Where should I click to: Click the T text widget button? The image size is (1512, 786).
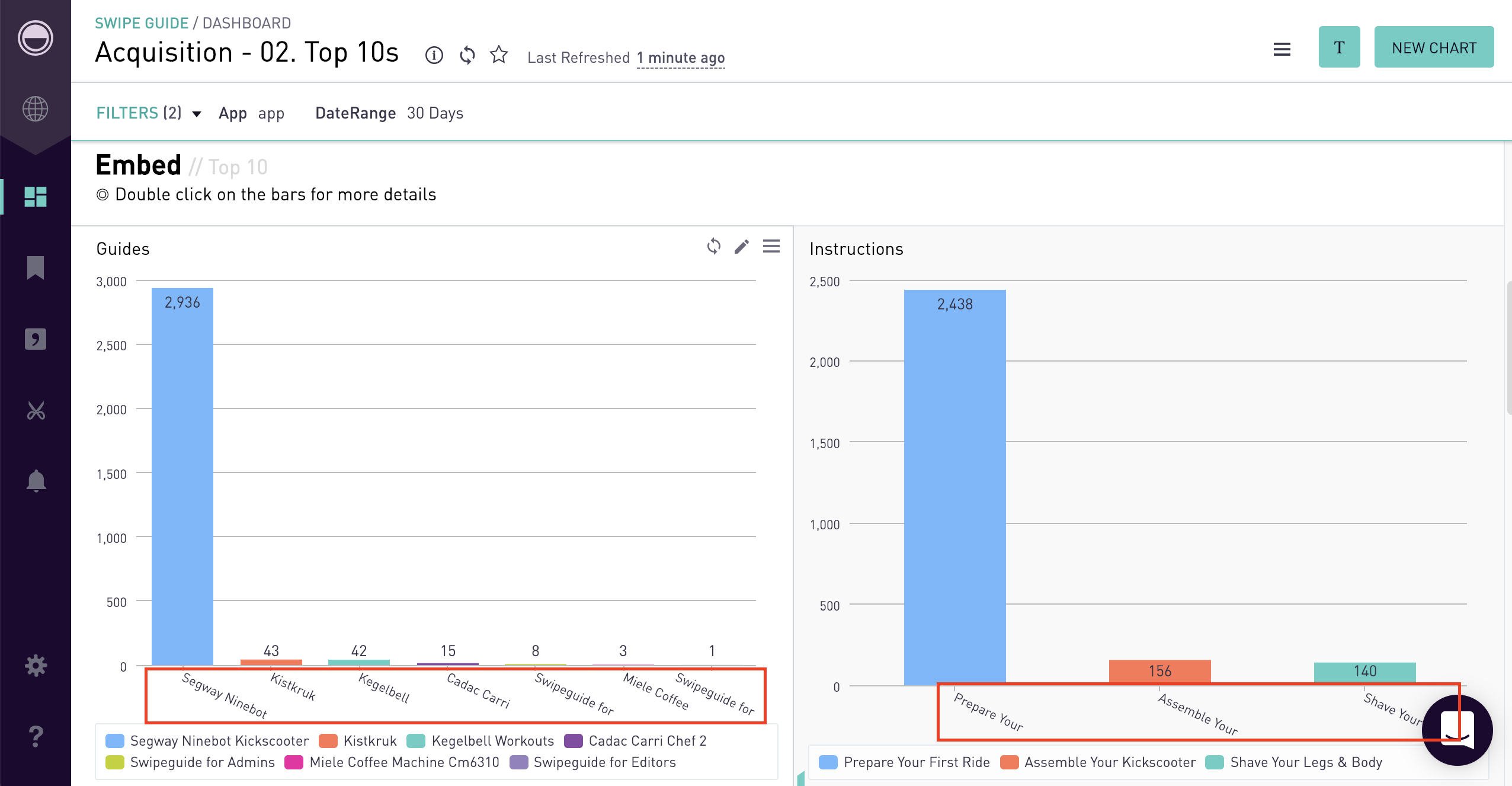click(x=1339, y=47)
